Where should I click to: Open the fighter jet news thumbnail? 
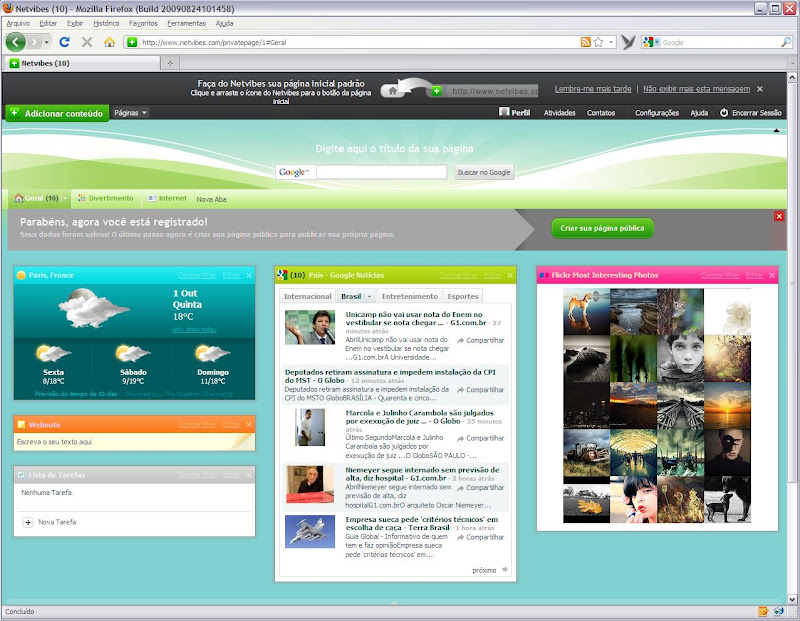(x=310, y=531)
